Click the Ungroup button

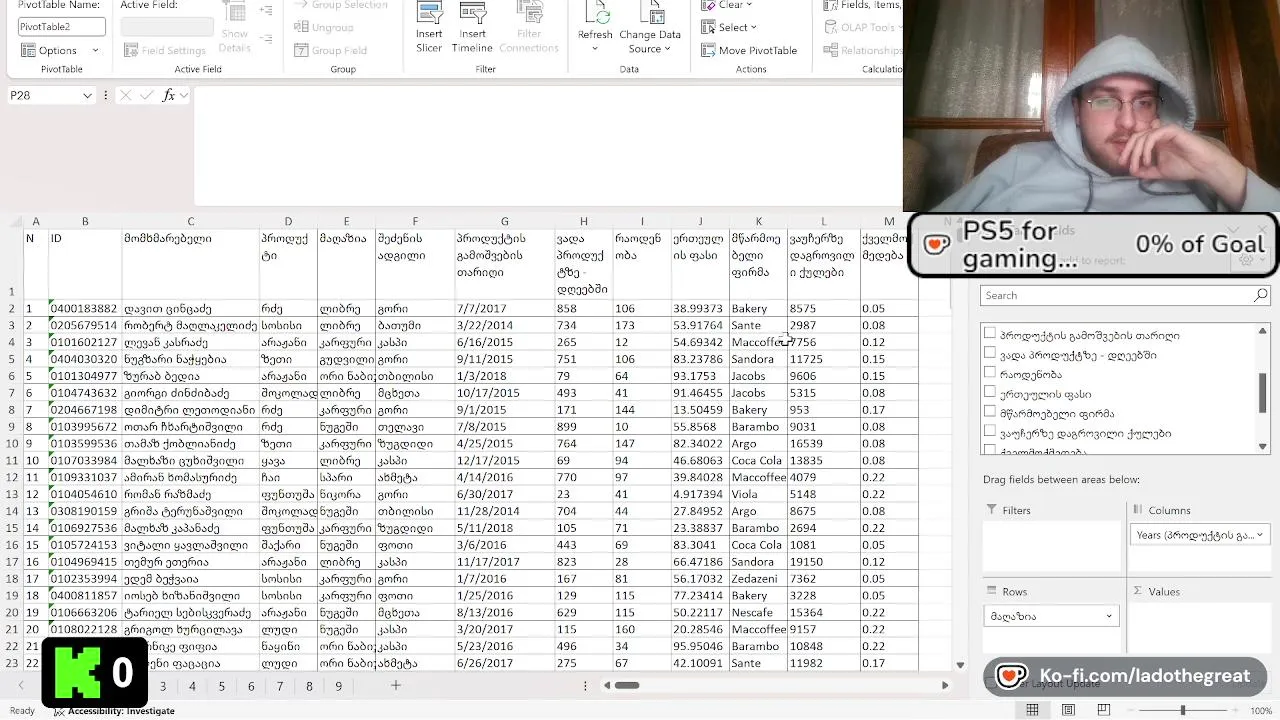pos(323,27)
